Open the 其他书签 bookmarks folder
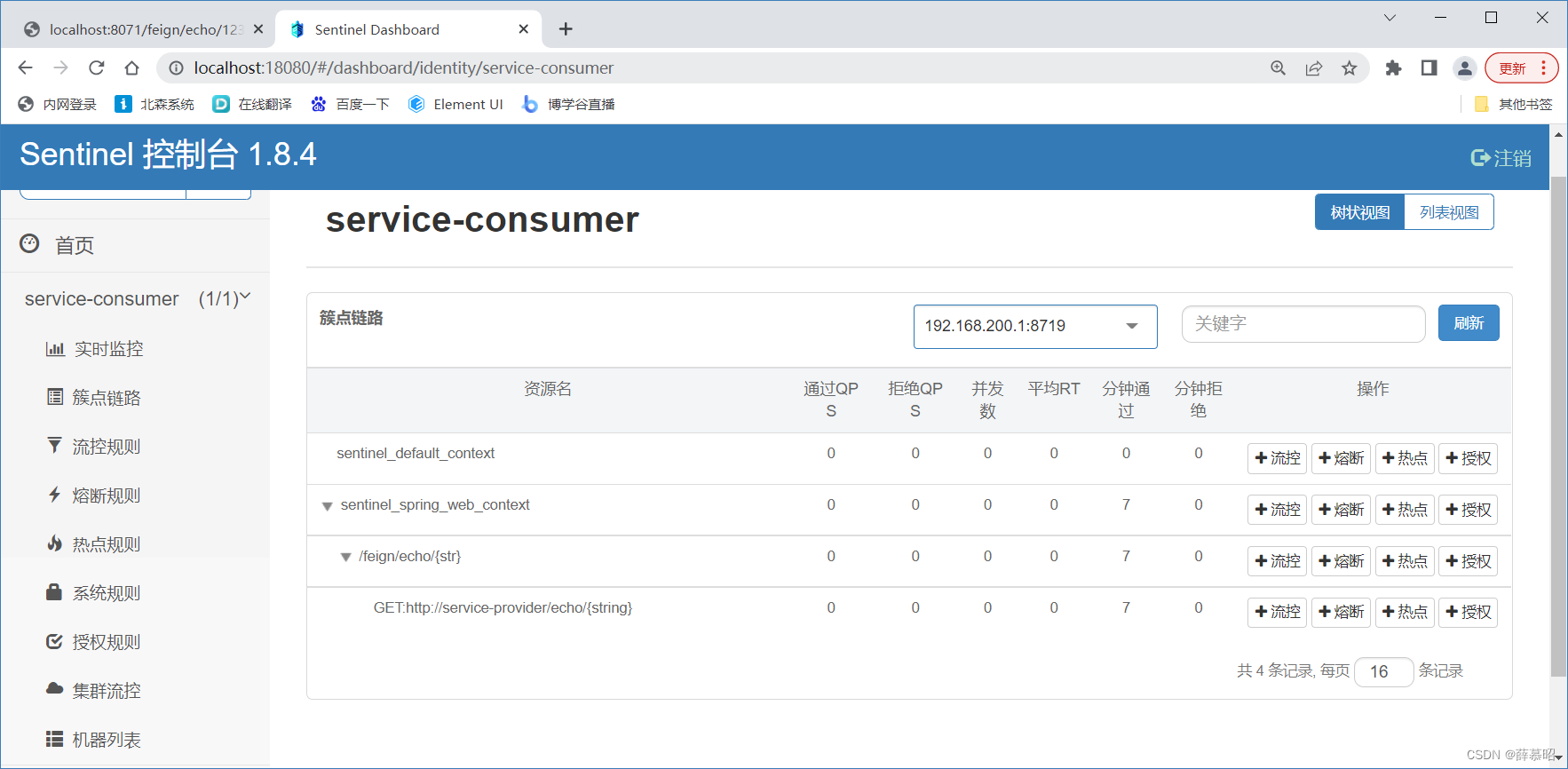This screenshot has width=1568, height=769. tap(1513, 104)
